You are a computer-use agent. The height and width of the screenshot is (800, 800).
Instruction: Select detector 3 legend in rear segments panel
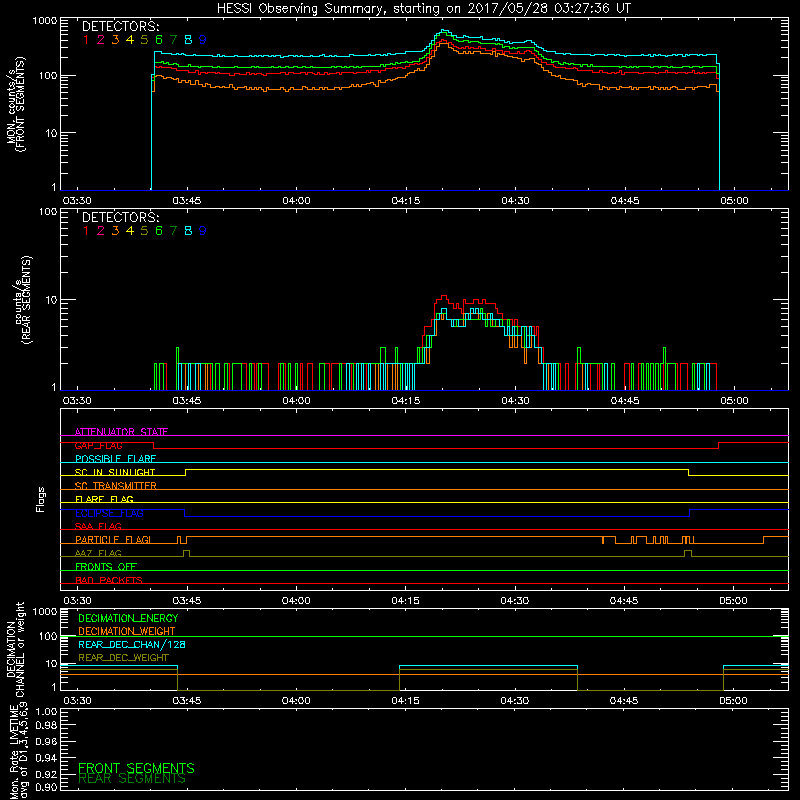pyautogui.click(x=115, y=231)
